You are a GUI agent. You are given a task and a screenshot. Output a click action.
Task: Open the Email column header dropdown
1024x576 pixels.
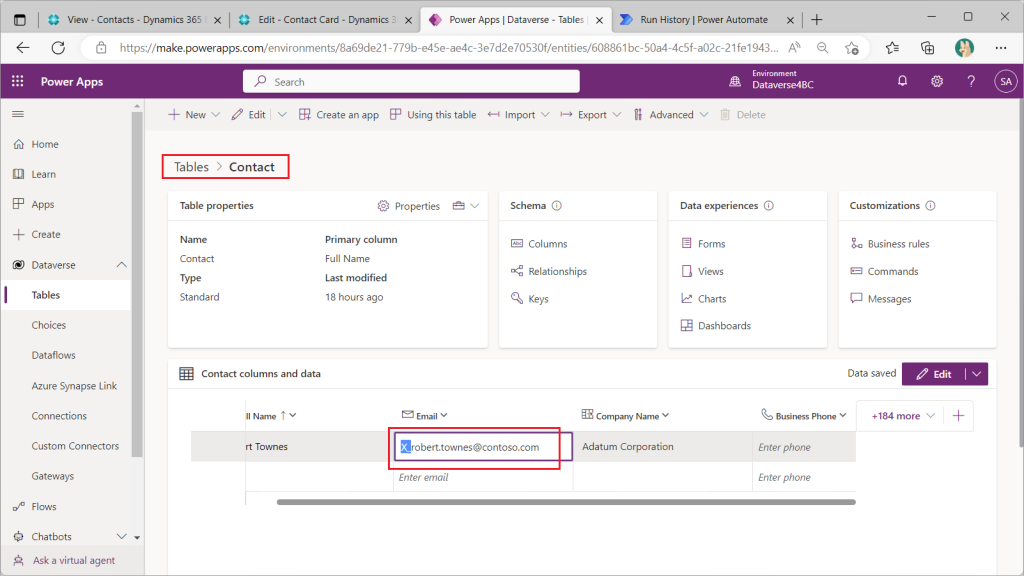tap(444, 415)
